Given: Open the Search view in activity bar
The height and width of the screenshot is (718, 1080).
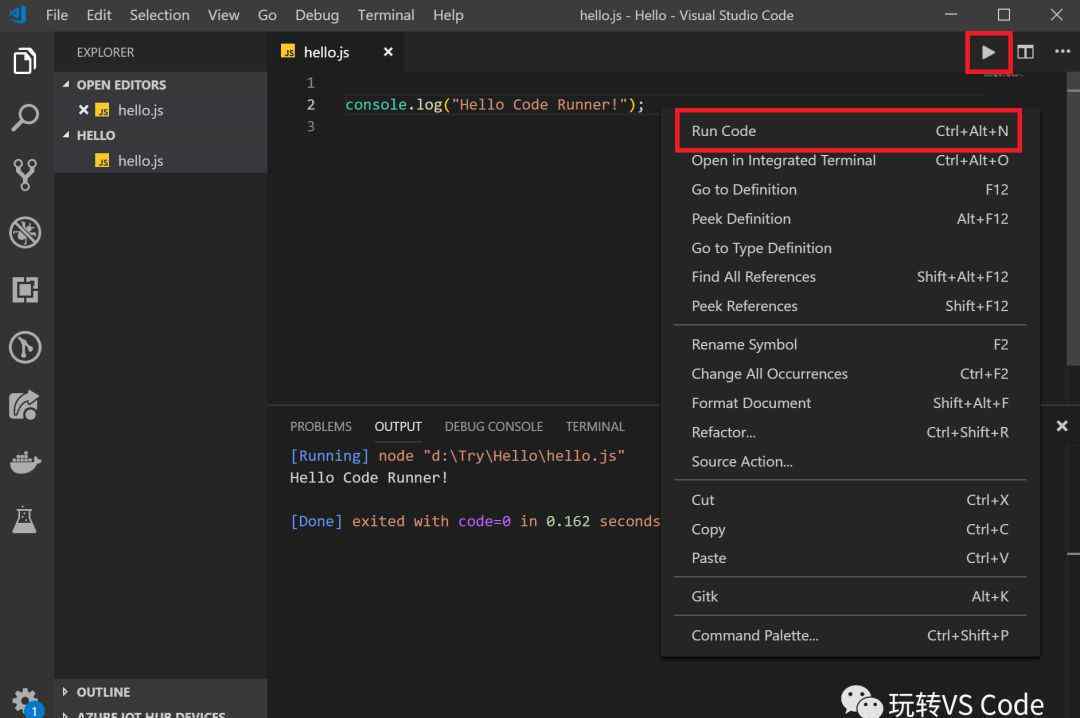Looking at the screenshot, I should [24, 117].
